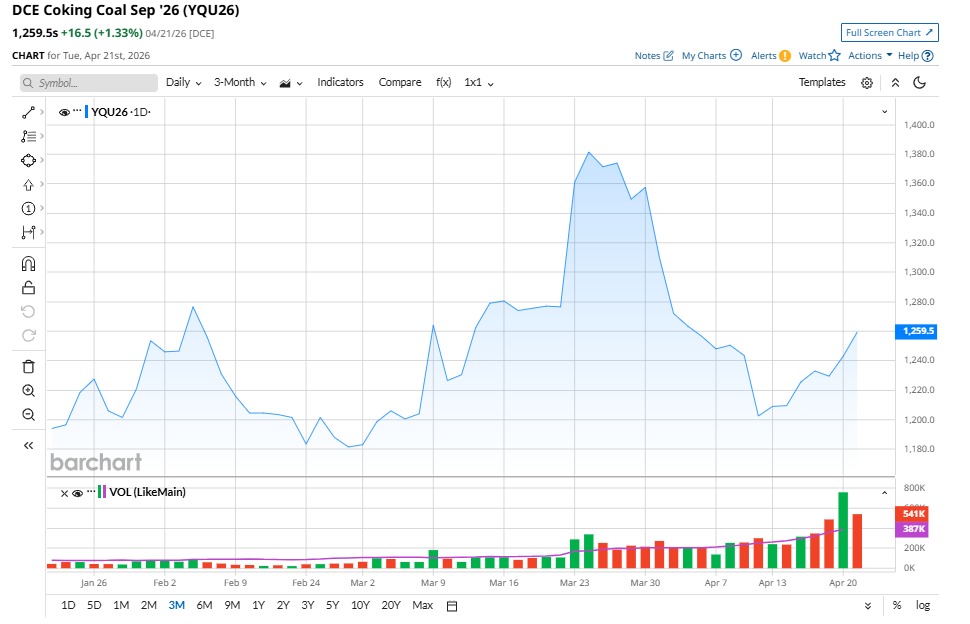Open the Full Screen Chart view
Viewport: 970px width, 624px height.
click(888, 32)
